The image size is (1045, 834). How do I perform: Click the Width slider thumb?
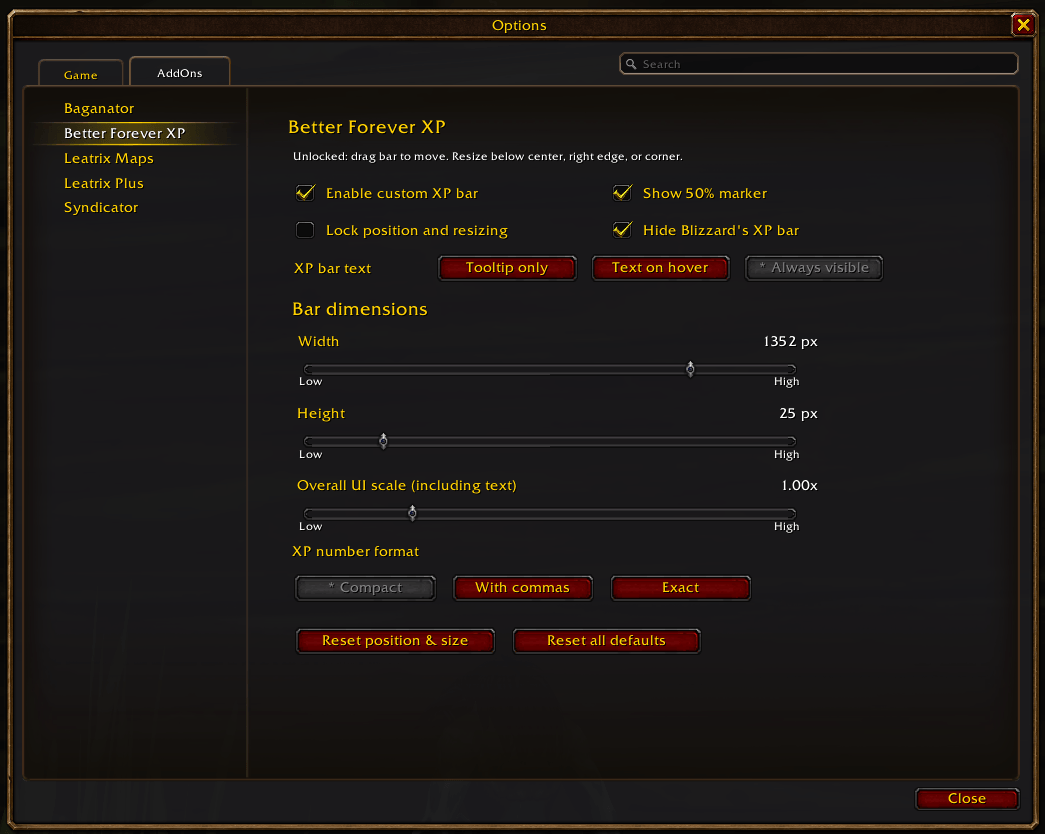tap(690, 369)
